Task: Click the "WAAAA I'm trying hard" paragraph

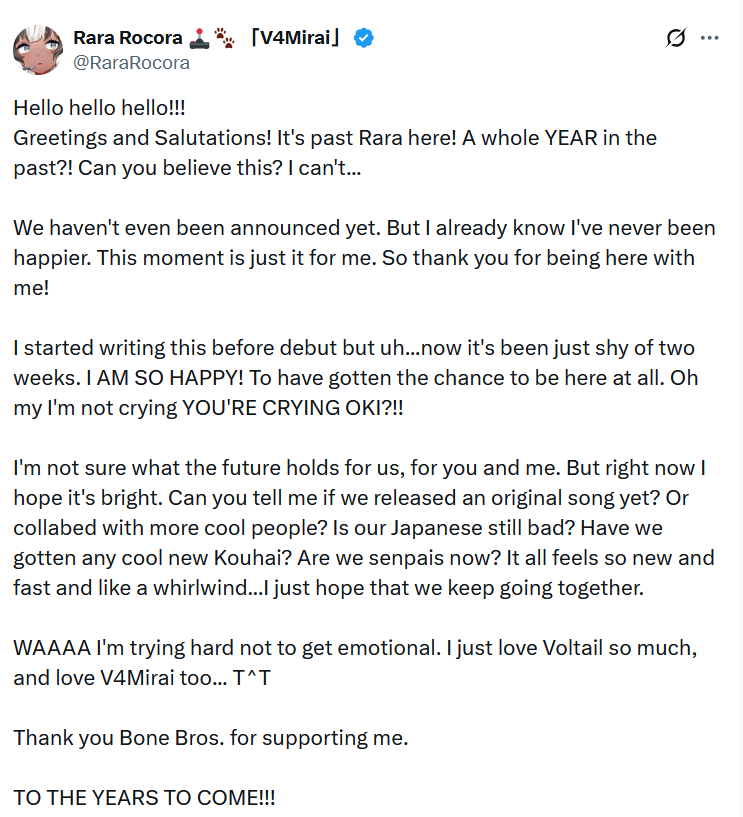Action: click(x=355, y=663)
